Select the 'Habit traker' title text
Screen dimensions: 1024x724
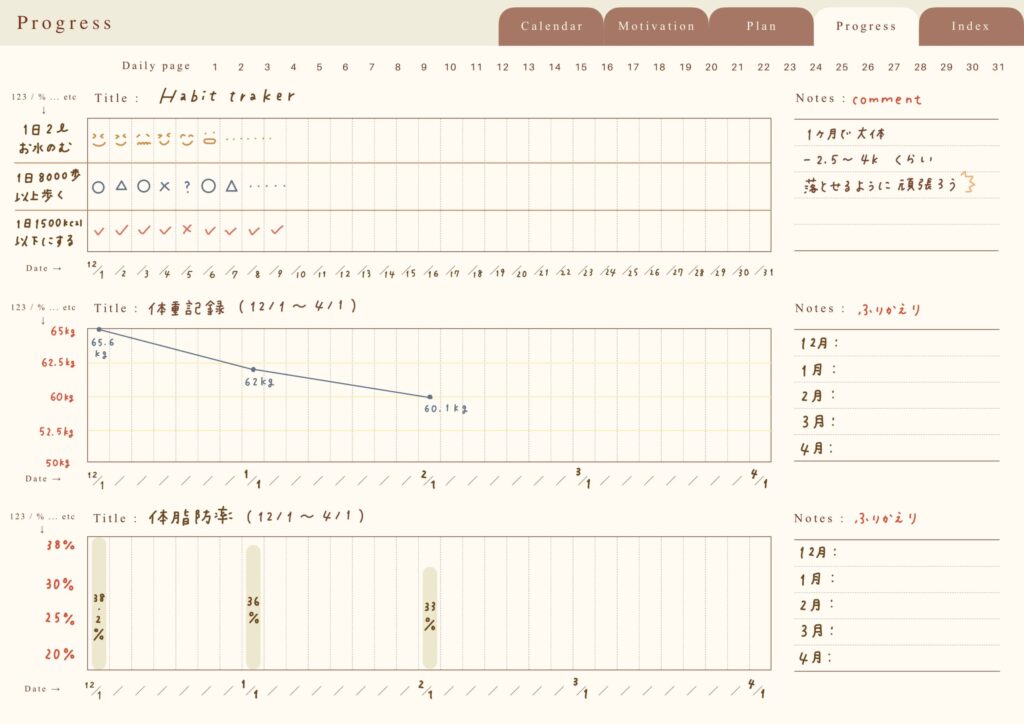click(x=227, y=96)
